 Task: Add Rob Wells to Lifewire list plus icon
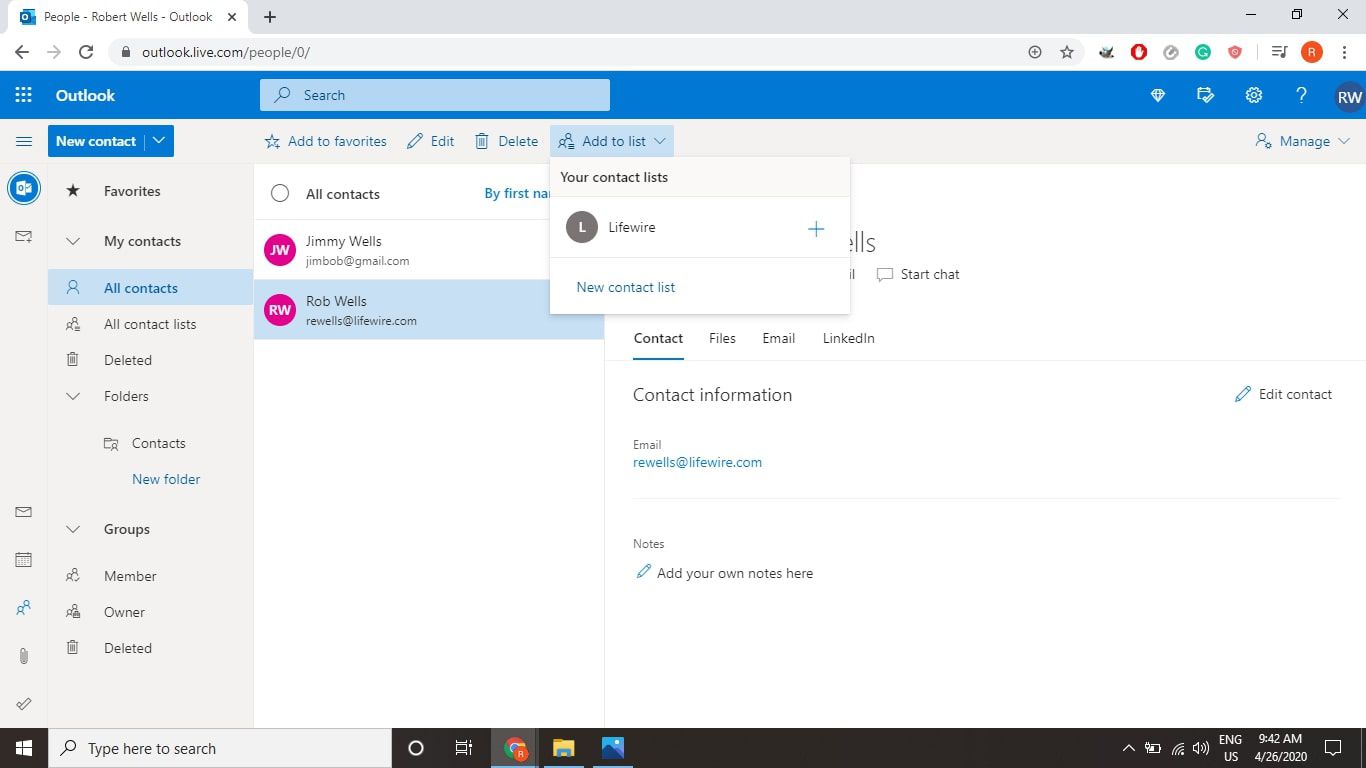816,229
